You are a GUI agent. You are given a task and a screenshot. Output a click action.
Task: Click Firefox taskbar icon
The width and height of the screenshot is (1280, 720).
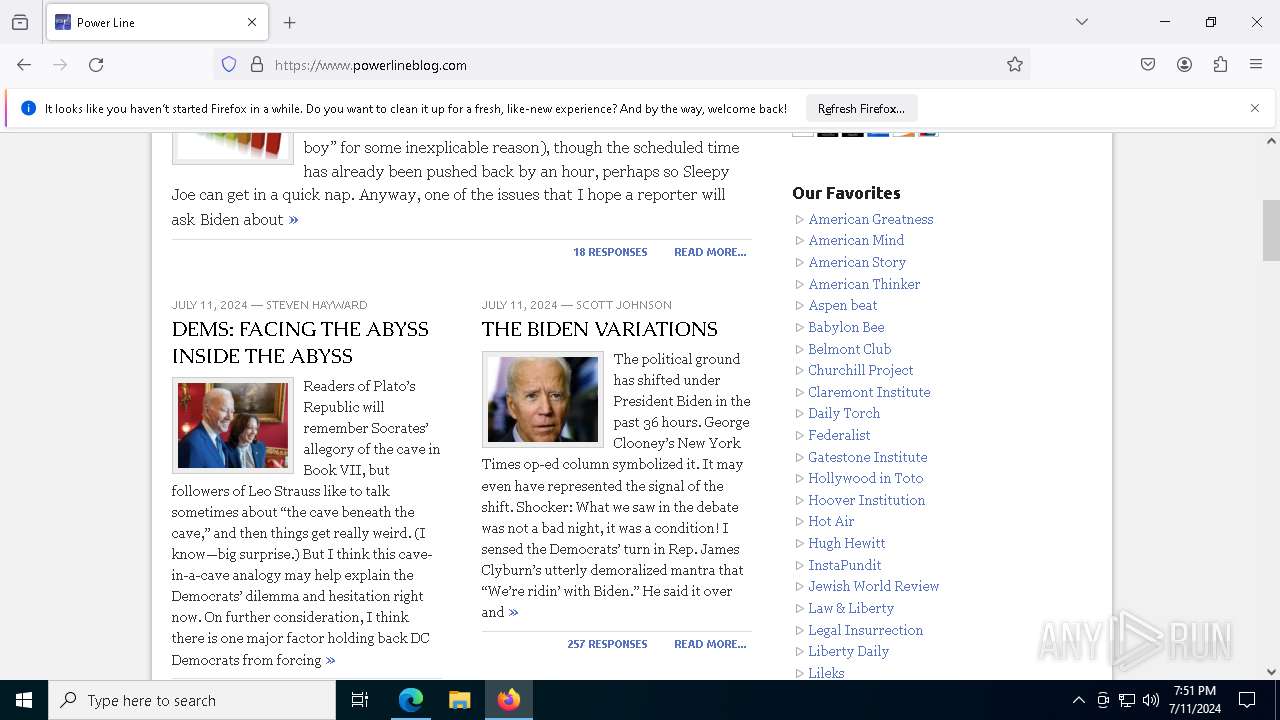pyautogui.click(x=509, y=700)
